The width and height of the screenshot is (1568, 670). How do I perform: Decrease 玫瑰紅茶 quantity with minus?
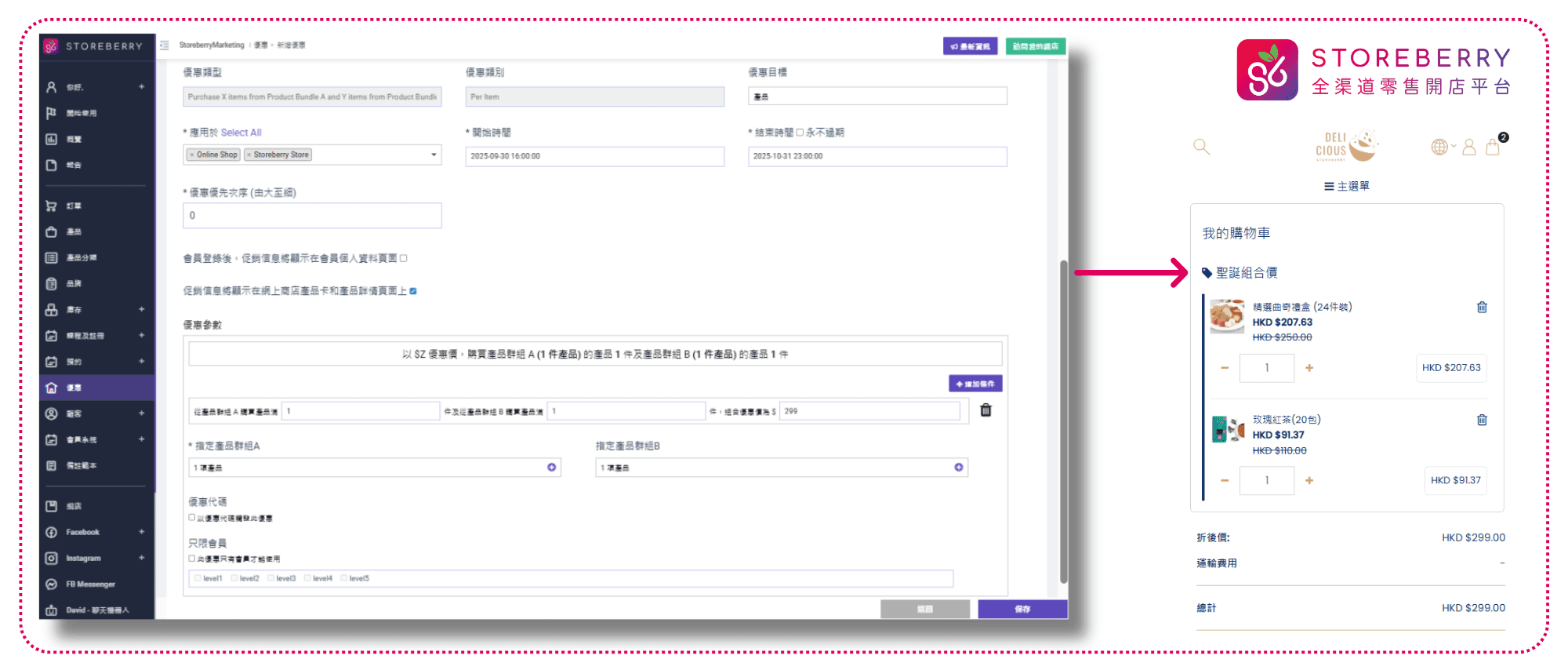[1225, 481]
